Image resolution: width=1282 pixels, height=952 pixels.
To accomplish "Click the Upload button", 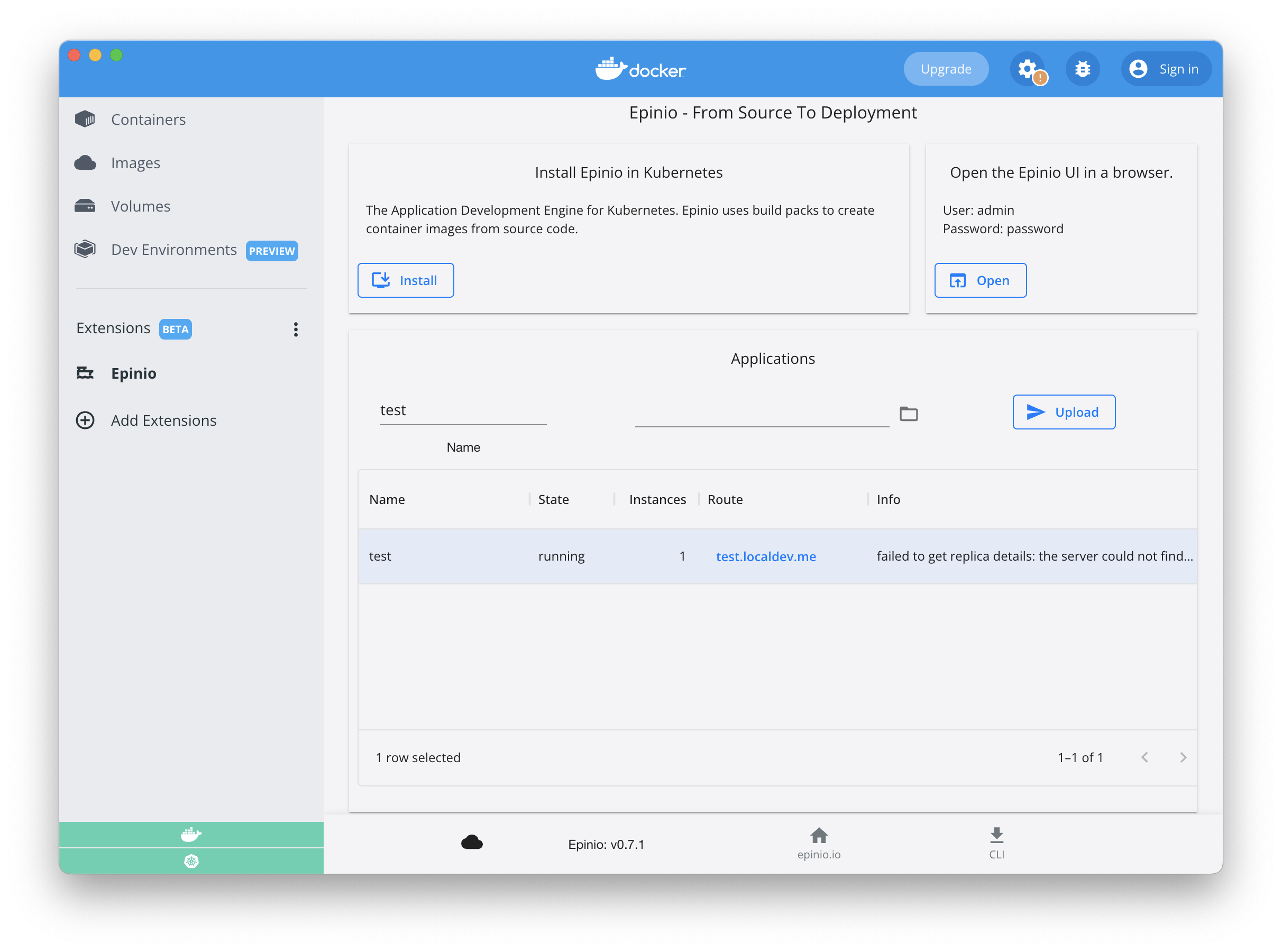I will [1063, 412].
